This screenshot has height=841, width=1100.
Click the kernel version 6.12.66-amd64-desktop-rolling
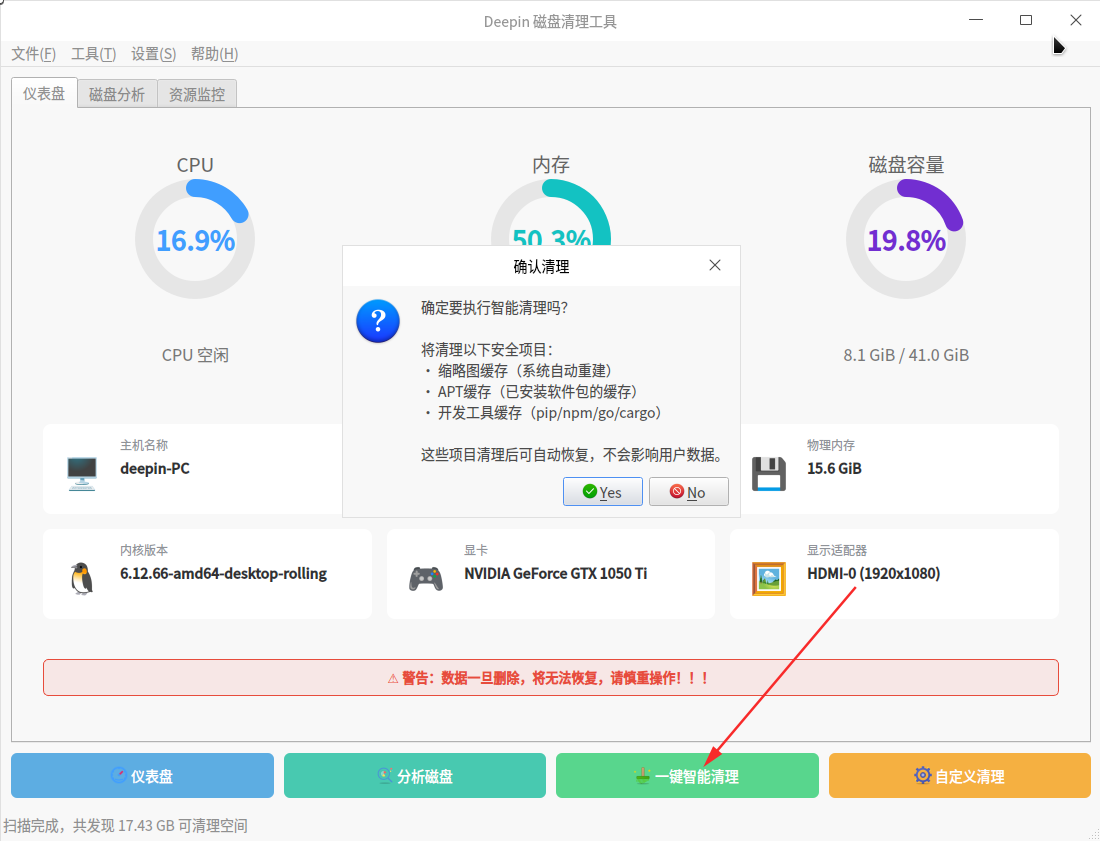[223, 574]
